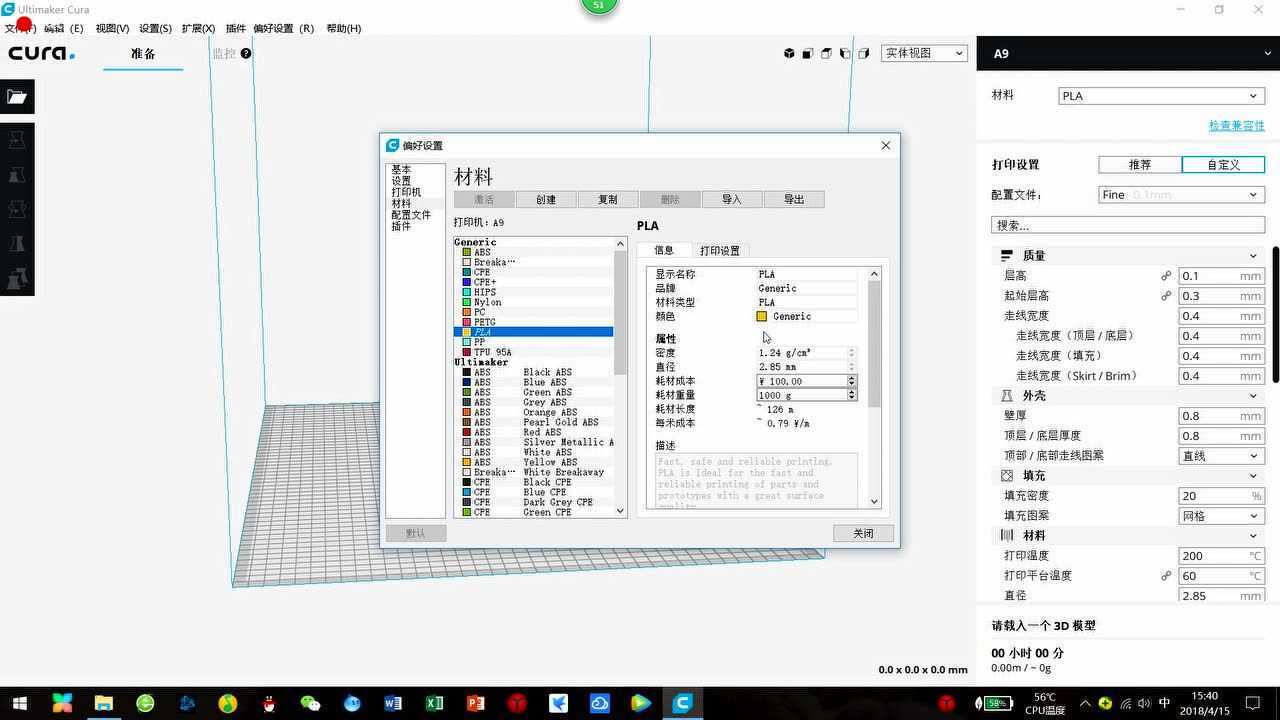Screen dimensions: 1280x720
Task: Switch print setup to 推荐 mode
Action: (x=1139, y=165)
